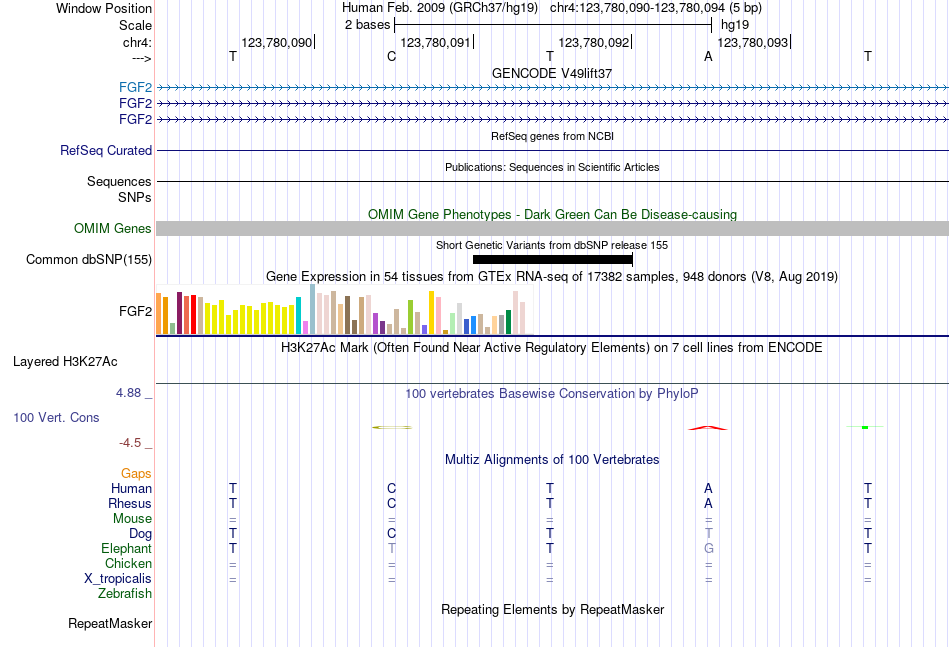The height and width of the screenshot is (647, 950).
Task: Click the FGF2 label beside the GTEx chart
Action: point(135,311)
